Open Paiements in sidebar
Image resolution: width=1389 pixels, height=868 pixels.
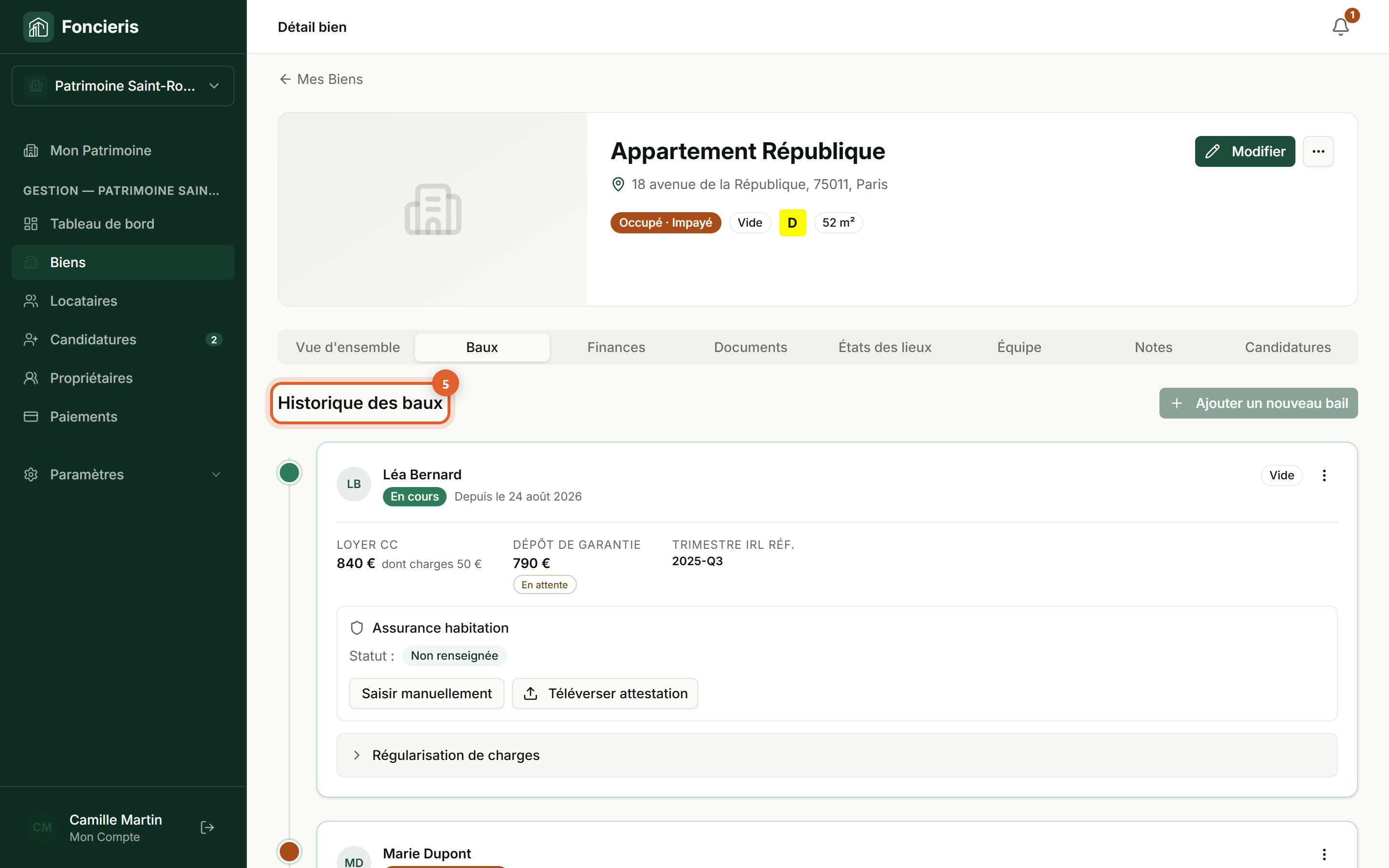[x=123, y=417]
